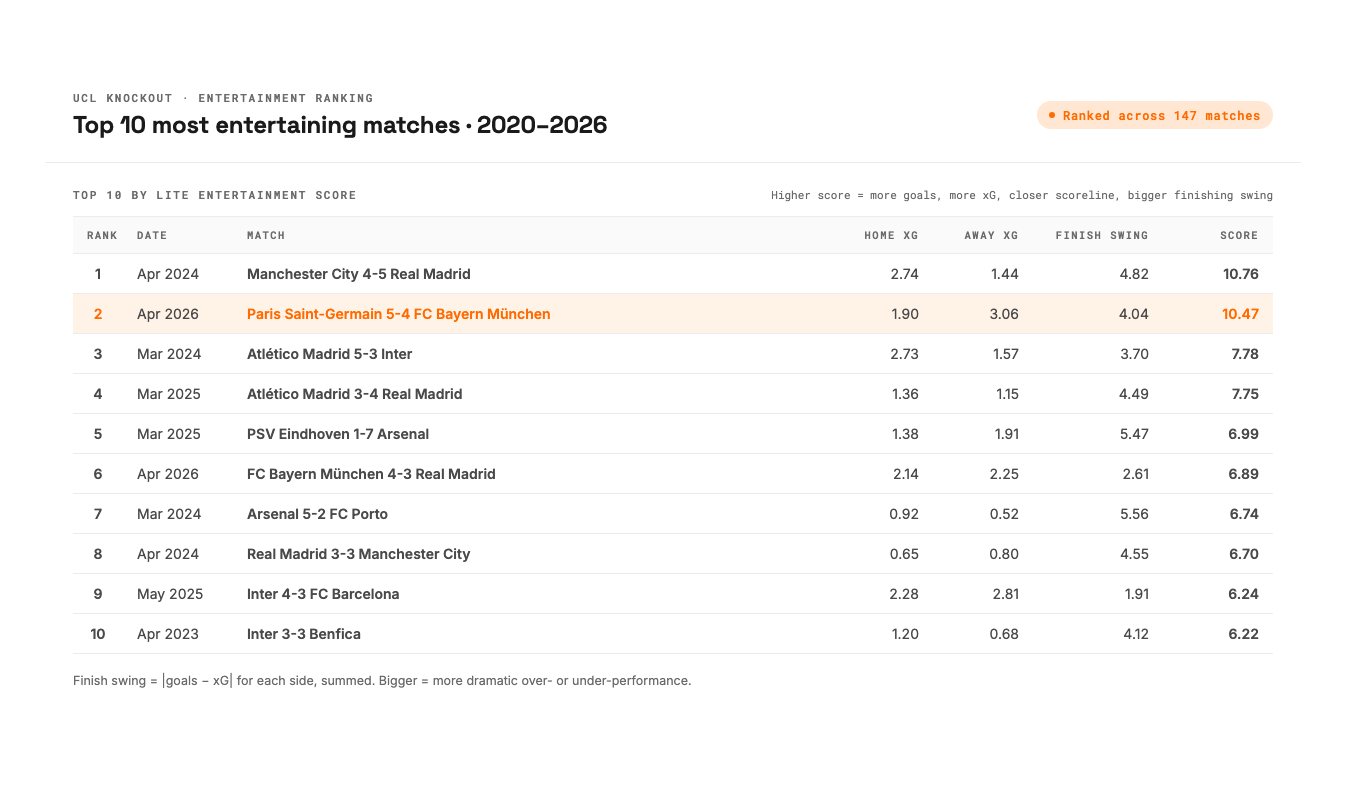Click the score 6.24
1348x786 pixels.
(1244, 594)
